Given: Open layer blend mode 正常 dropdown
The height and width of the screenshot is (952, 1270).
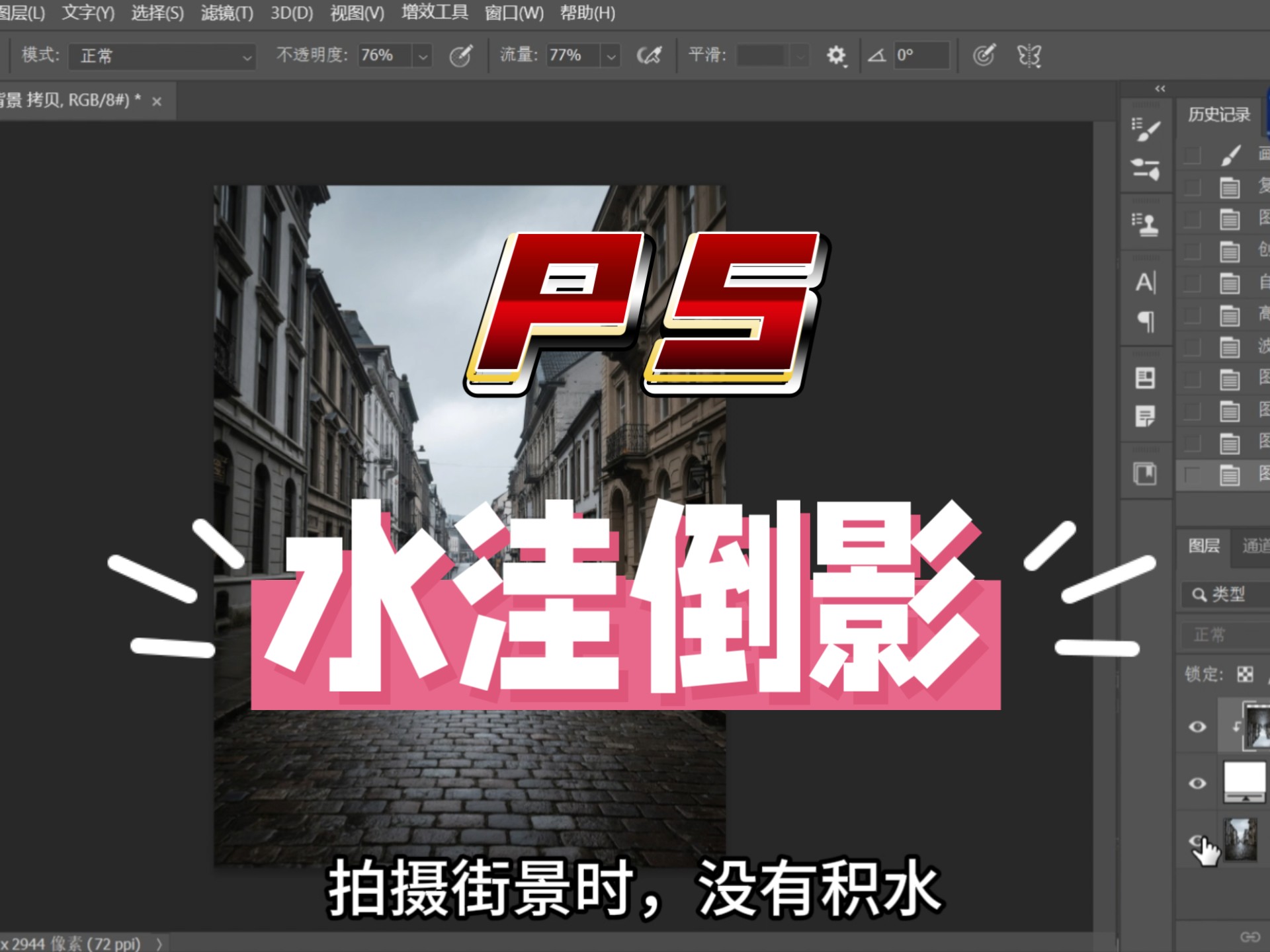Looking at the screenshot, I should (1227, 635).
